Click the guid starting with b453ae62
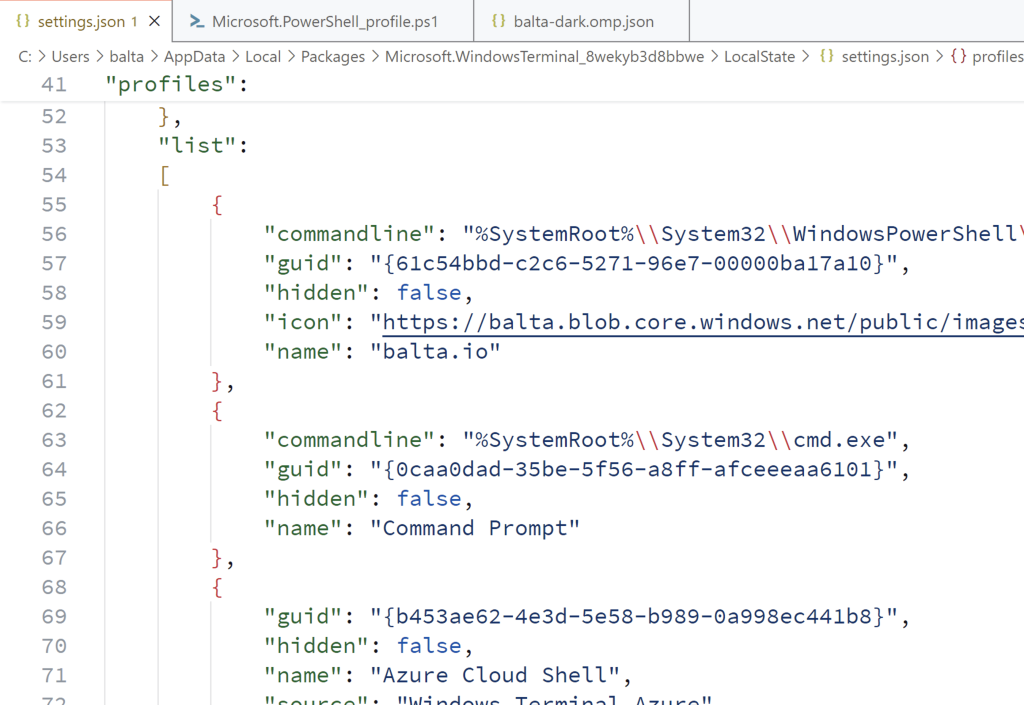 633,616
